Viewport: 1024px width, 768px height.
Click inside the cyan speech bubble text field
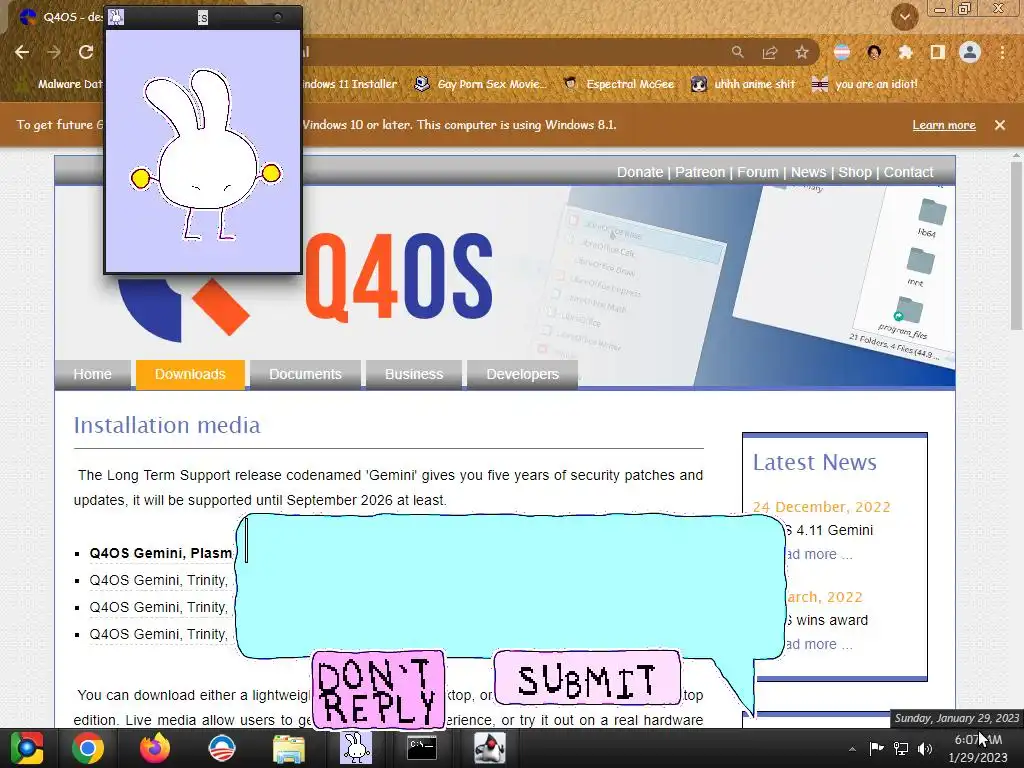click(x=509, y=584)
